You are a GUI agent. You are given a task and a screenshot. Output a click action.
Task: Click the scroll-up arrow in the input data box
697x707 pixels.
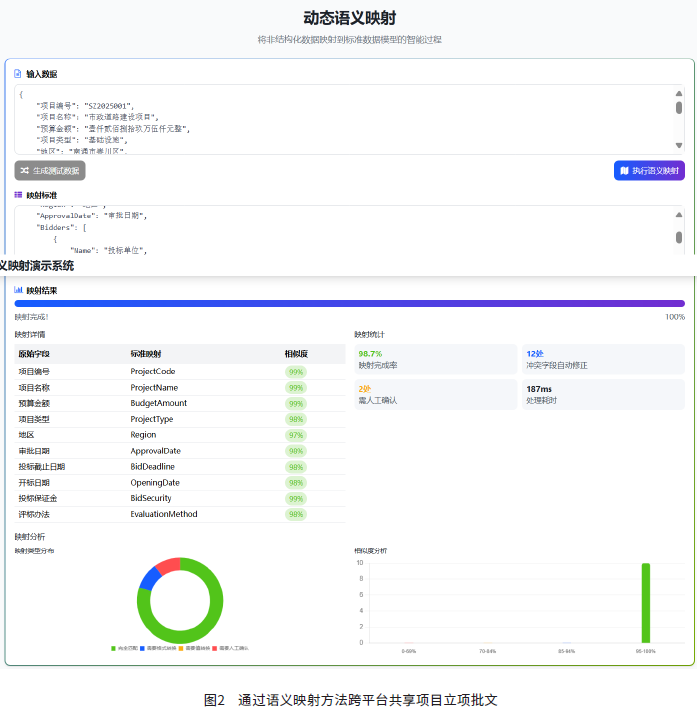tap(679, 94)
